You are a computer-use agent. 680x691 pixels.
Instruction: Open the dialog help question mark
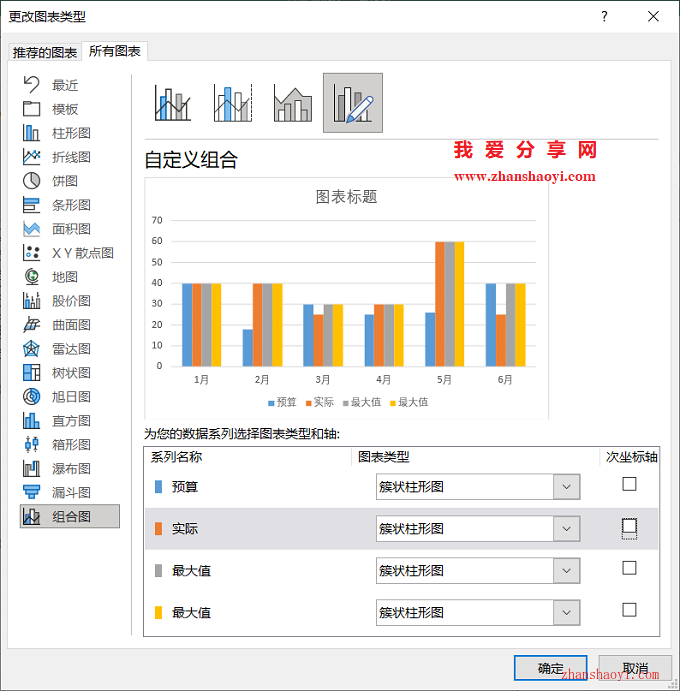[x=605, y=16]
